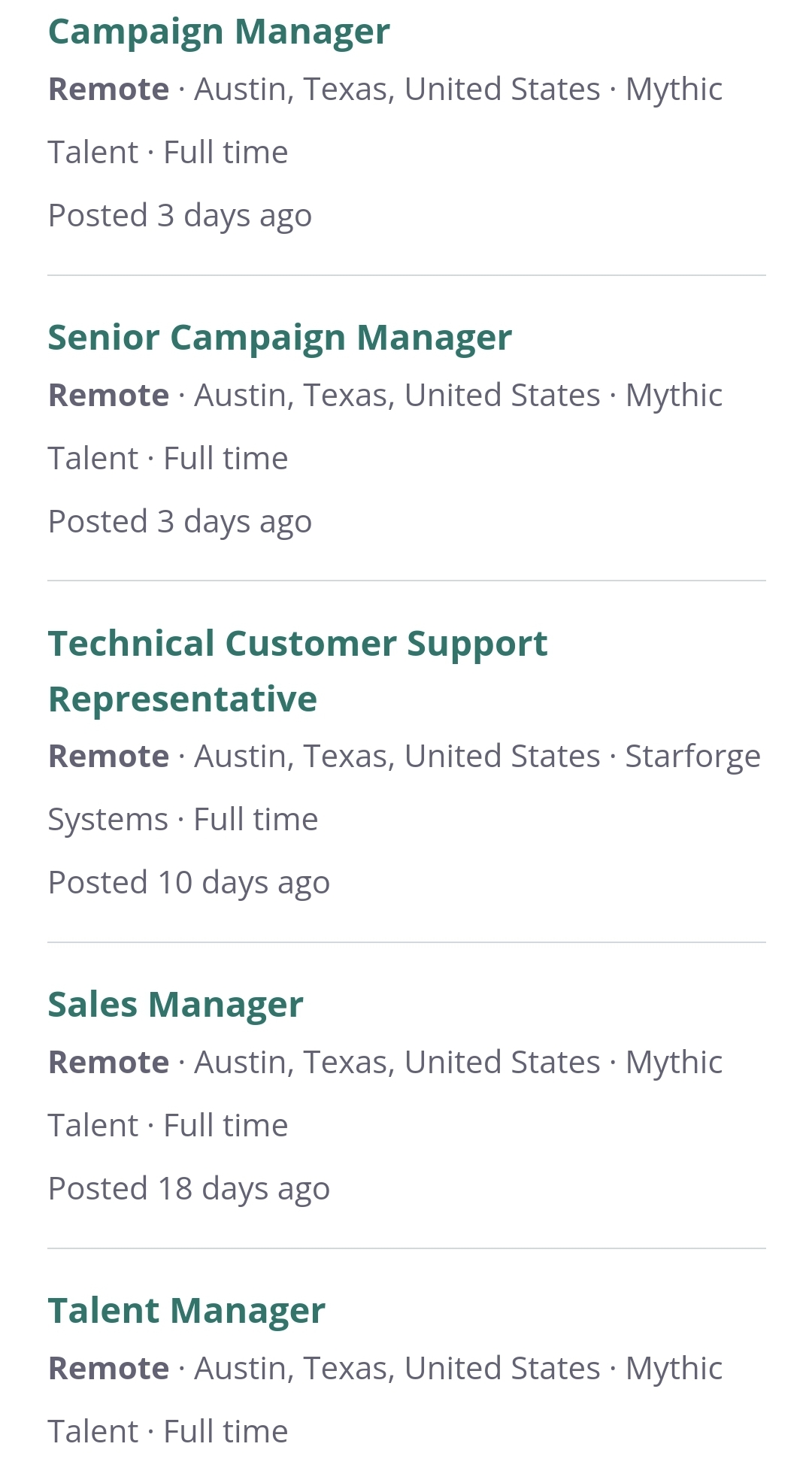812x1474 pixels.
Task: Open the Senior Campaign Manager job listing
Action: 280,338
